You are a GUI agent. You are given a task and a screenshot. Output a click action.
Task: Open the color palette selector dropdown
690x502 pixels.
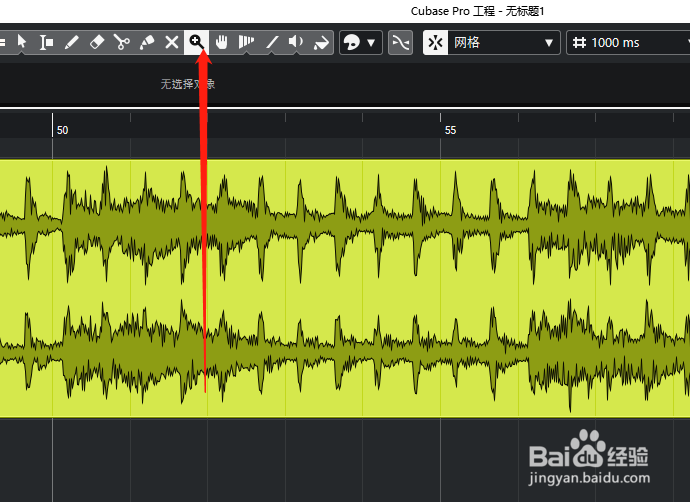(x=360, y=42)
